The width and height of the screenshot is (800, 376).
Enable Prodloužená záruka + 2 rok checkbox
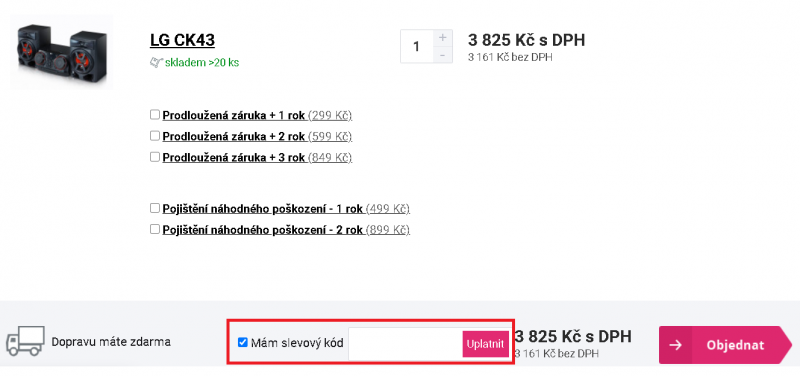click(155, 136)
